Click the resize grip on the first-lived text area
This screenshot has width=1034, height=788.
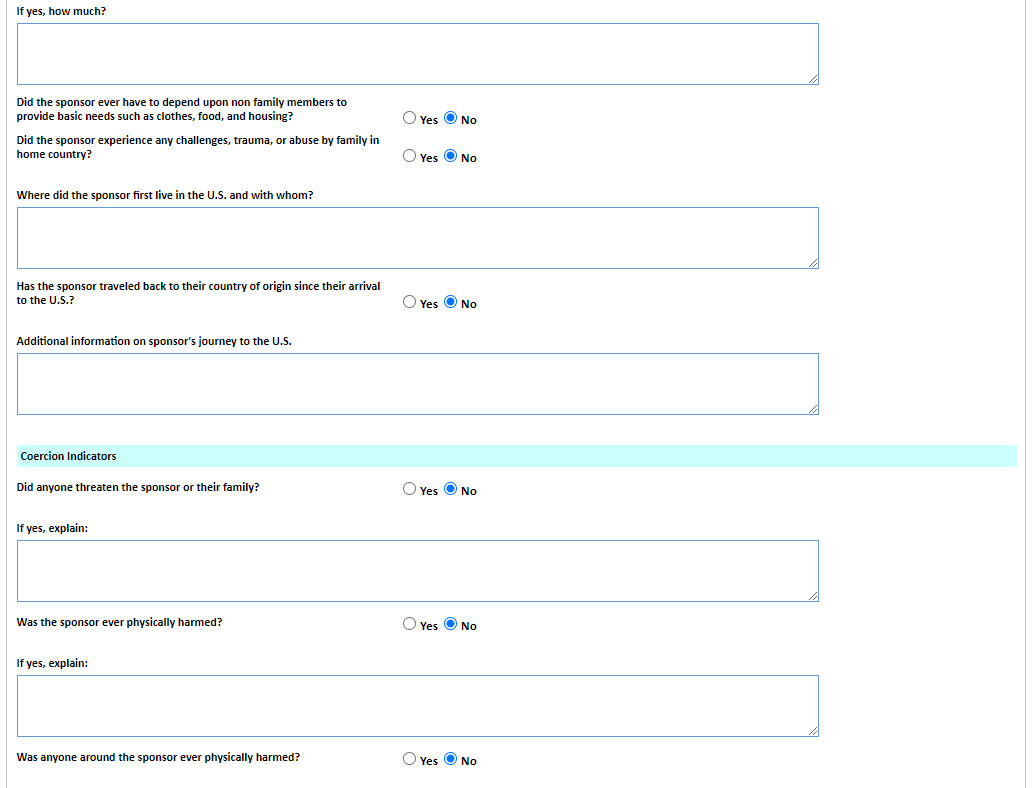click(813, 263)
